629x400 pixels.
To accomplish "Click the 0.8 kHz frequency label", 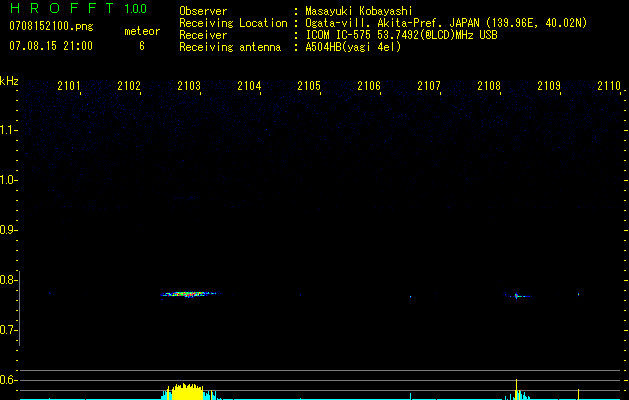I will tap(7, 280).
